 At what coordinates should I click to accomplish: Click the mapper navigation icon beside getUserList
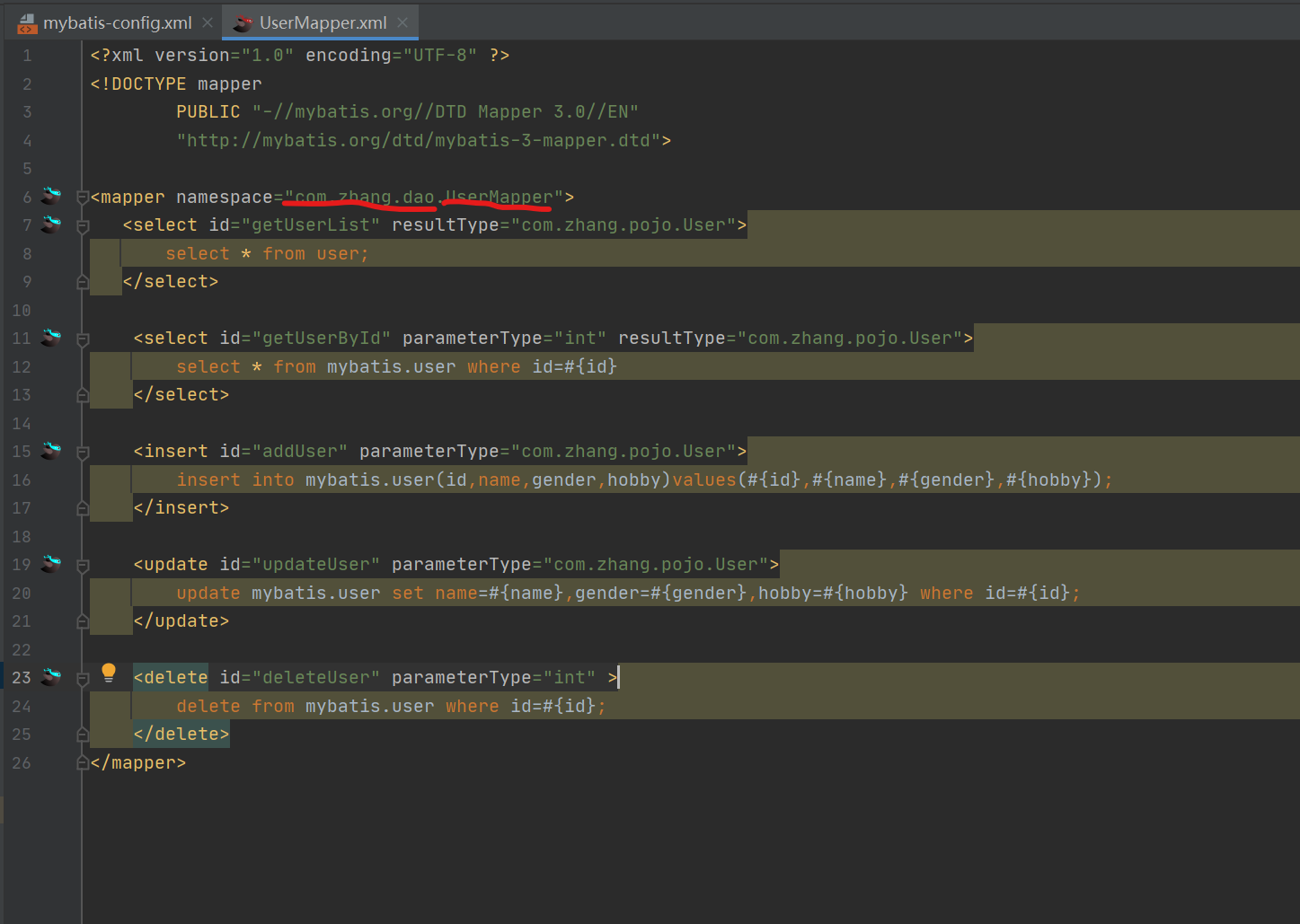(51, 224)
